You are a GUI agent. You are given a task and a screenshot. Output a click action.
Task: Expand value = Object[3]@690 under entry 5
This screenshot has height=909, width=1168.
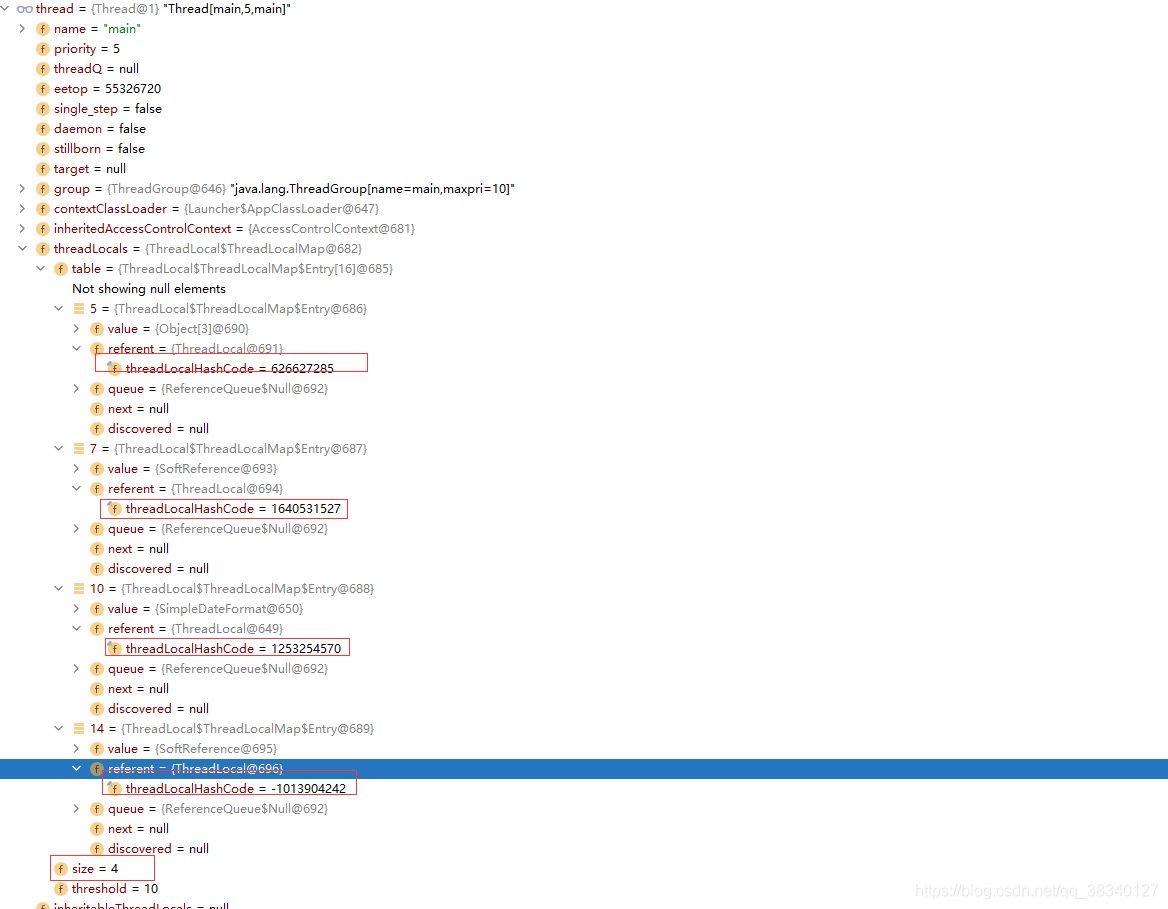click(76, 328)
